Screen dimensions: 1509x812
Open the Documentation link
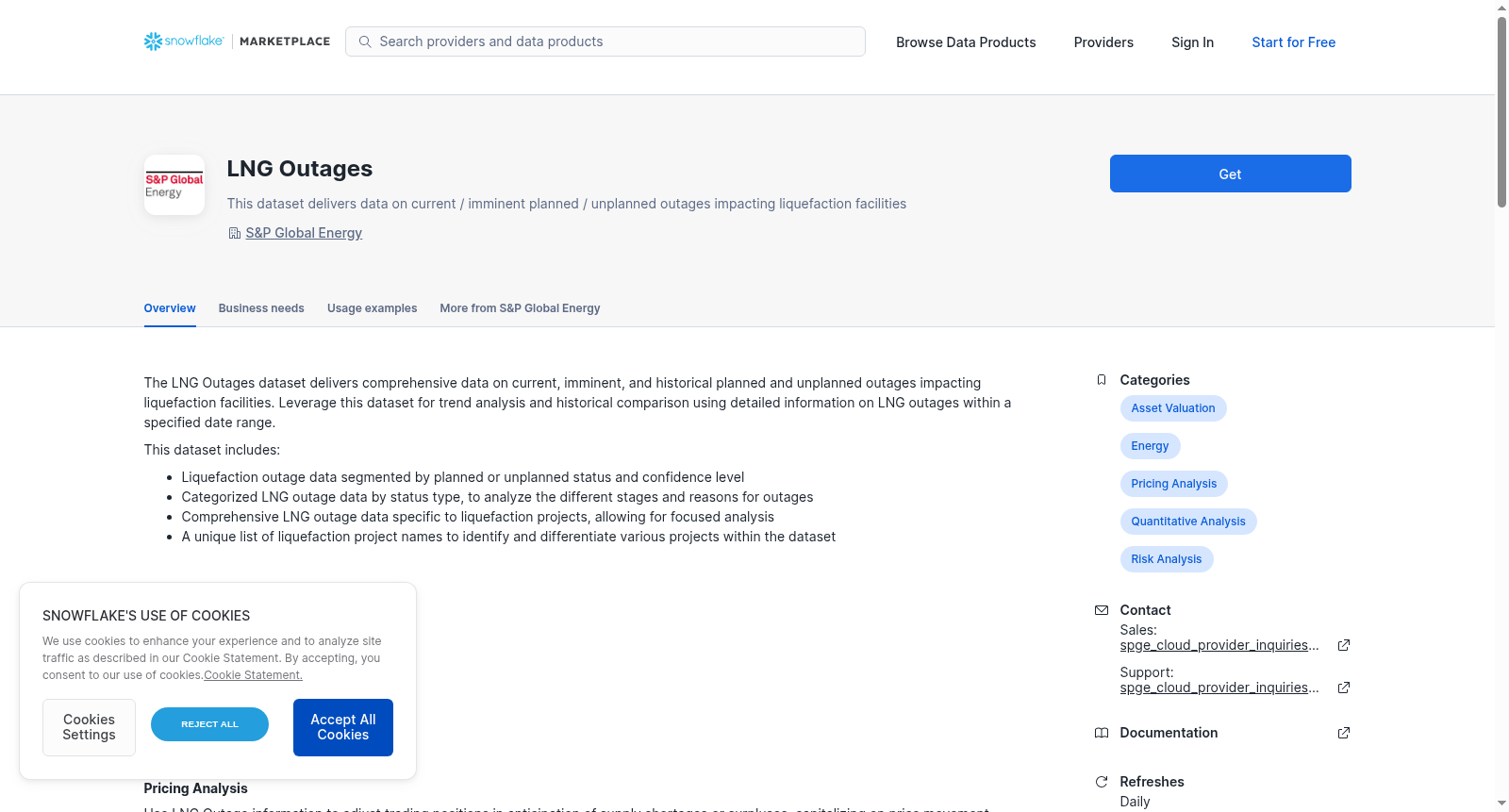tap(1169, 733)
